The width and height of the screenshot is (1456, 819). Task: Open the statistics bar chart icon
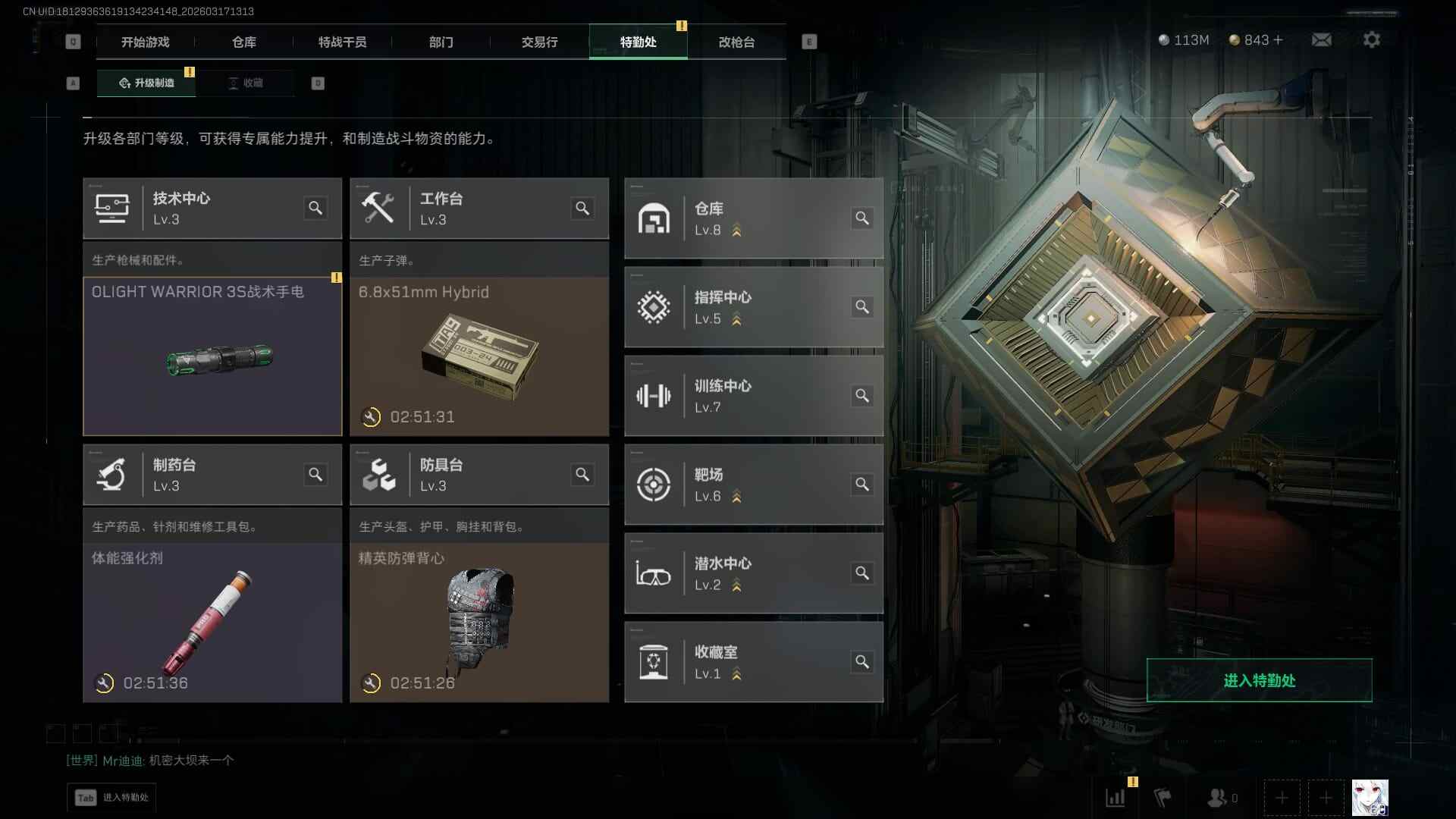coord(1115,798)
